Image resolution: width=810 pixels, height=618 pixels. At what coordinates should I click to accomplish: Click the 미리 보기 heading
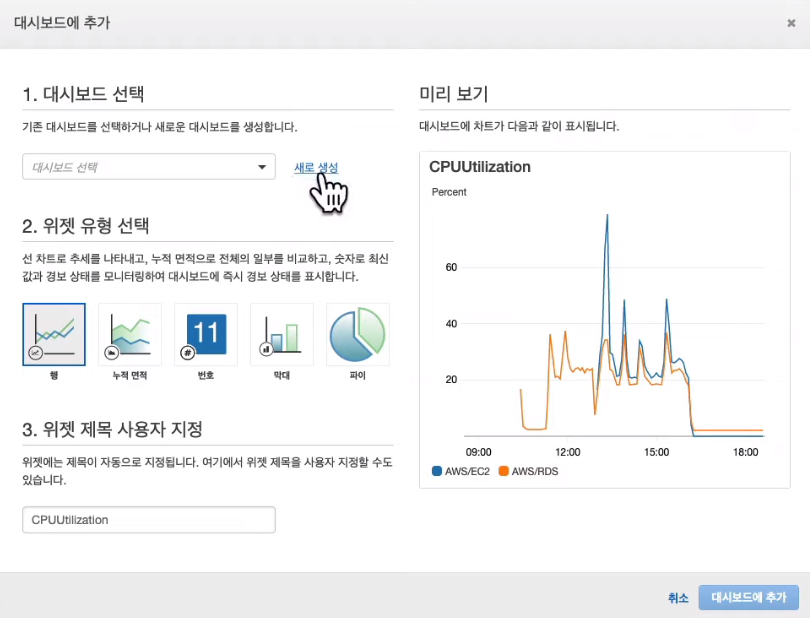(454, 94)
